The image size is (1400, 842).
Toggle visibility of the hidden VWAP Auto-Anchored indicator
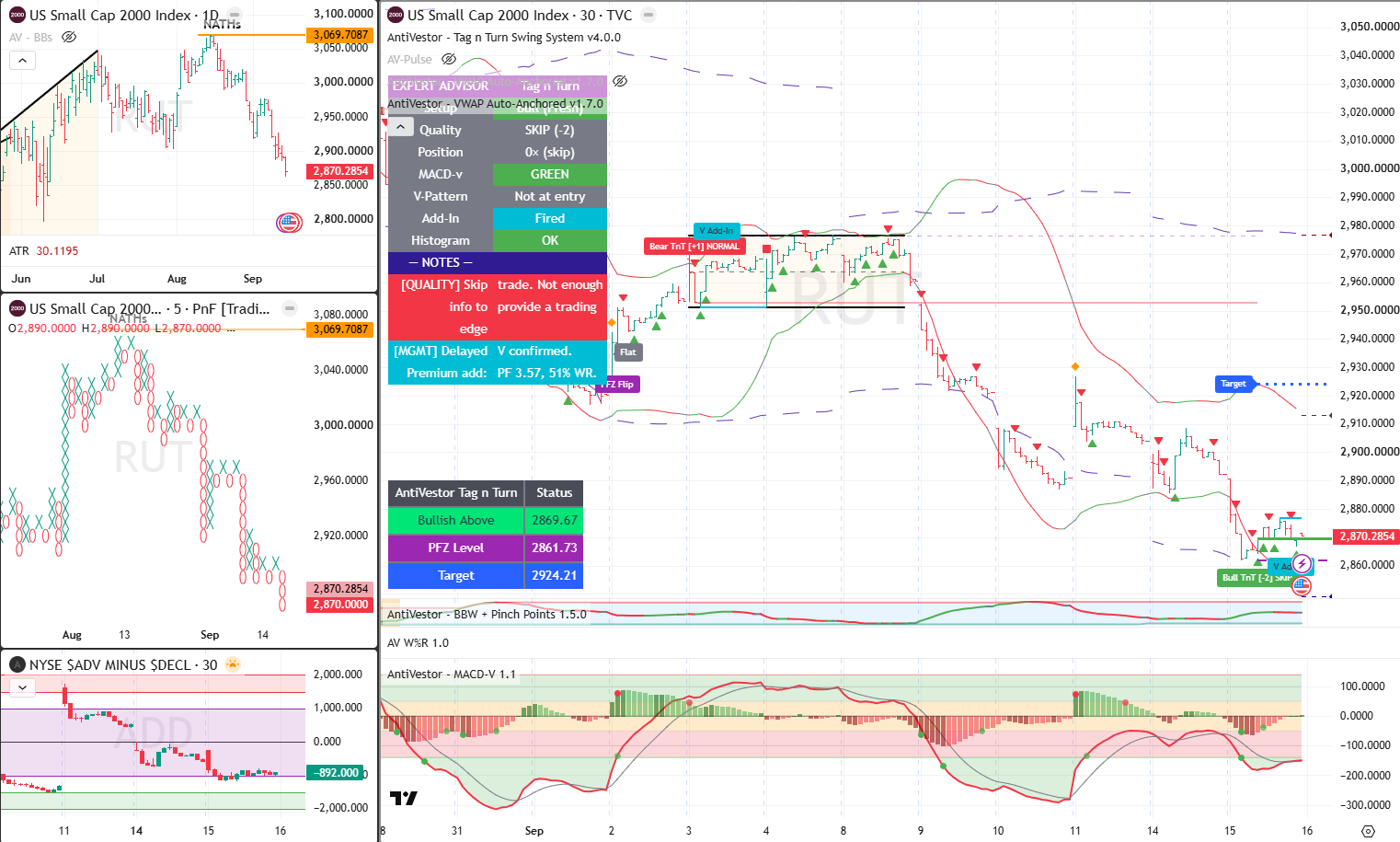coord(620,81)
